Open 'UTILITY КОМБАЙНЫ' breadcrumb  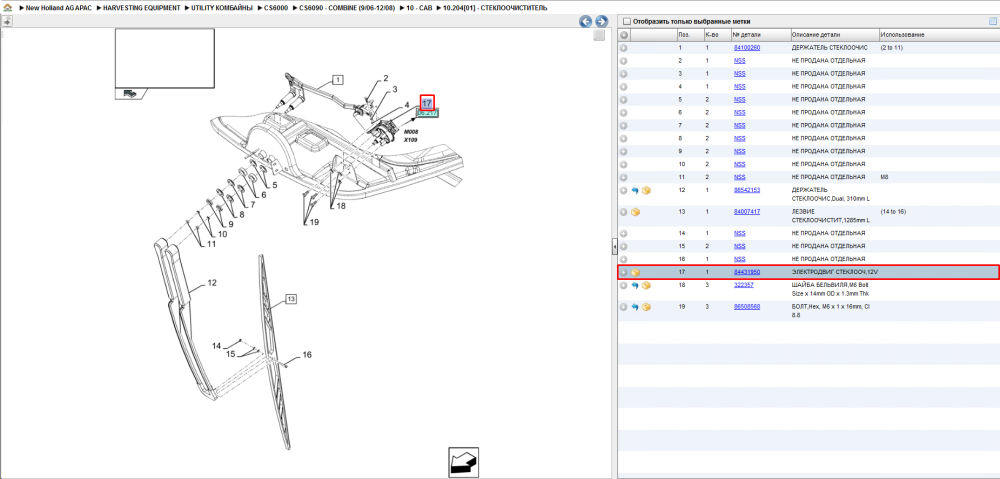click(x=222, y=8)
